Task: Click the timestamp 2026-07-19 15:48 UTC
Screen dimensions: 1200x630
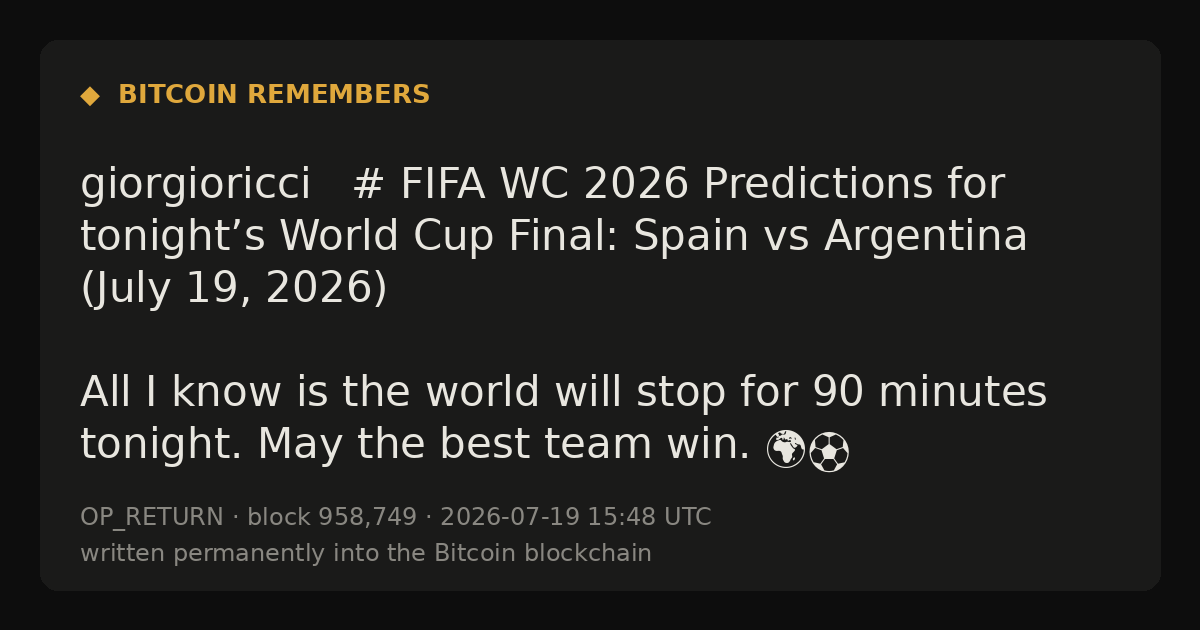Action: pyautogui.click(x=576, y=518)
